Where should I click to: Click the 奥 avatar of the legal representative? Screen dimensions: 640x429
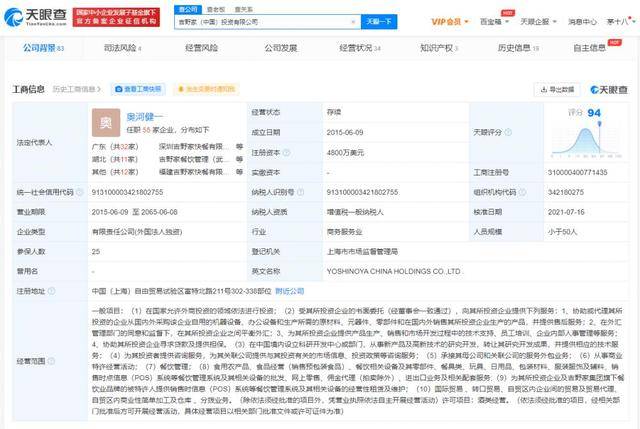tap(106, 122)
